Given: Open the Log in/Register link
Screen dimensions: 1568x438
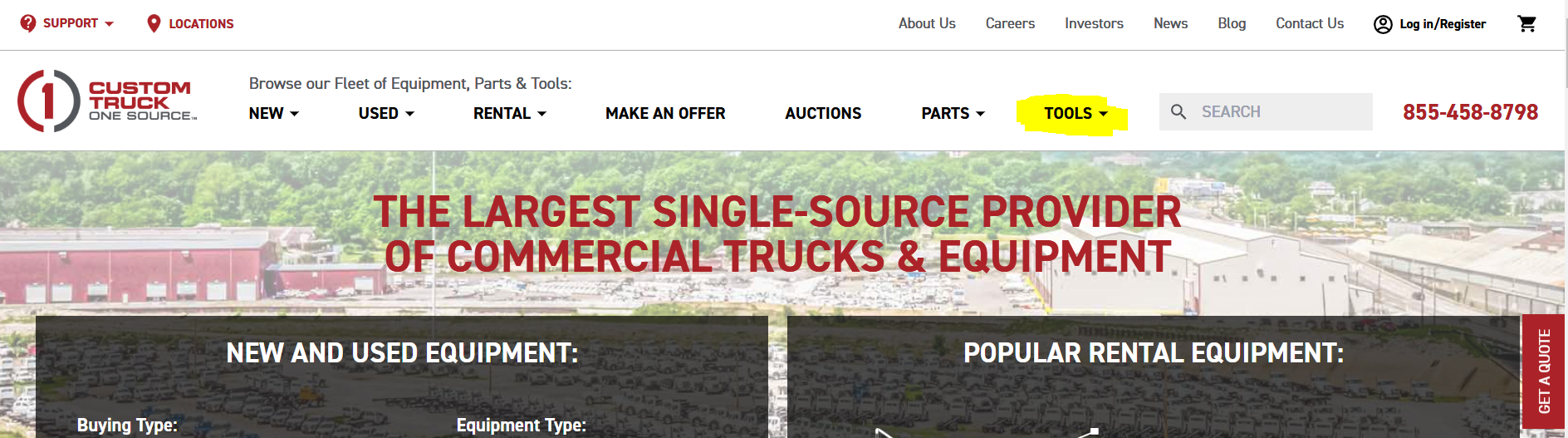Looking at the screenshot, I should (1443, 24).
